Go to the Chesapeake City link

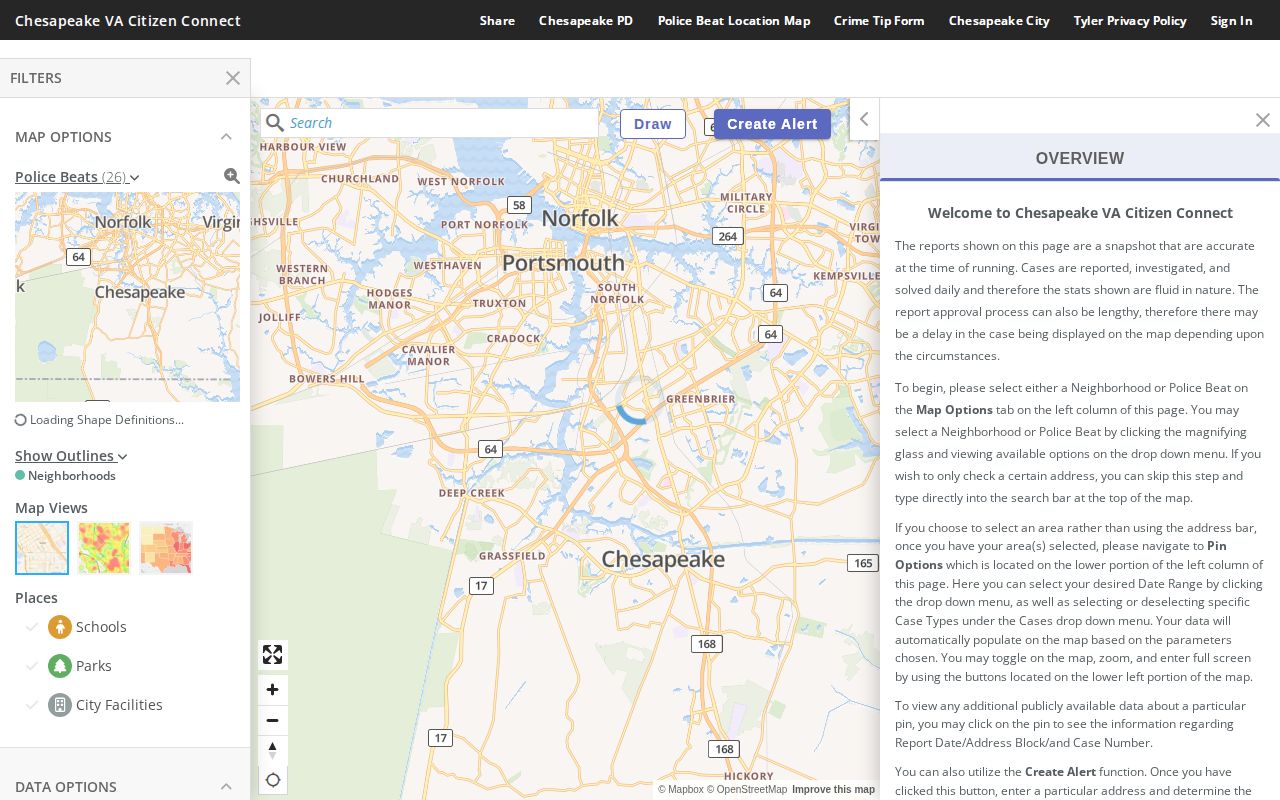(999, 20)
